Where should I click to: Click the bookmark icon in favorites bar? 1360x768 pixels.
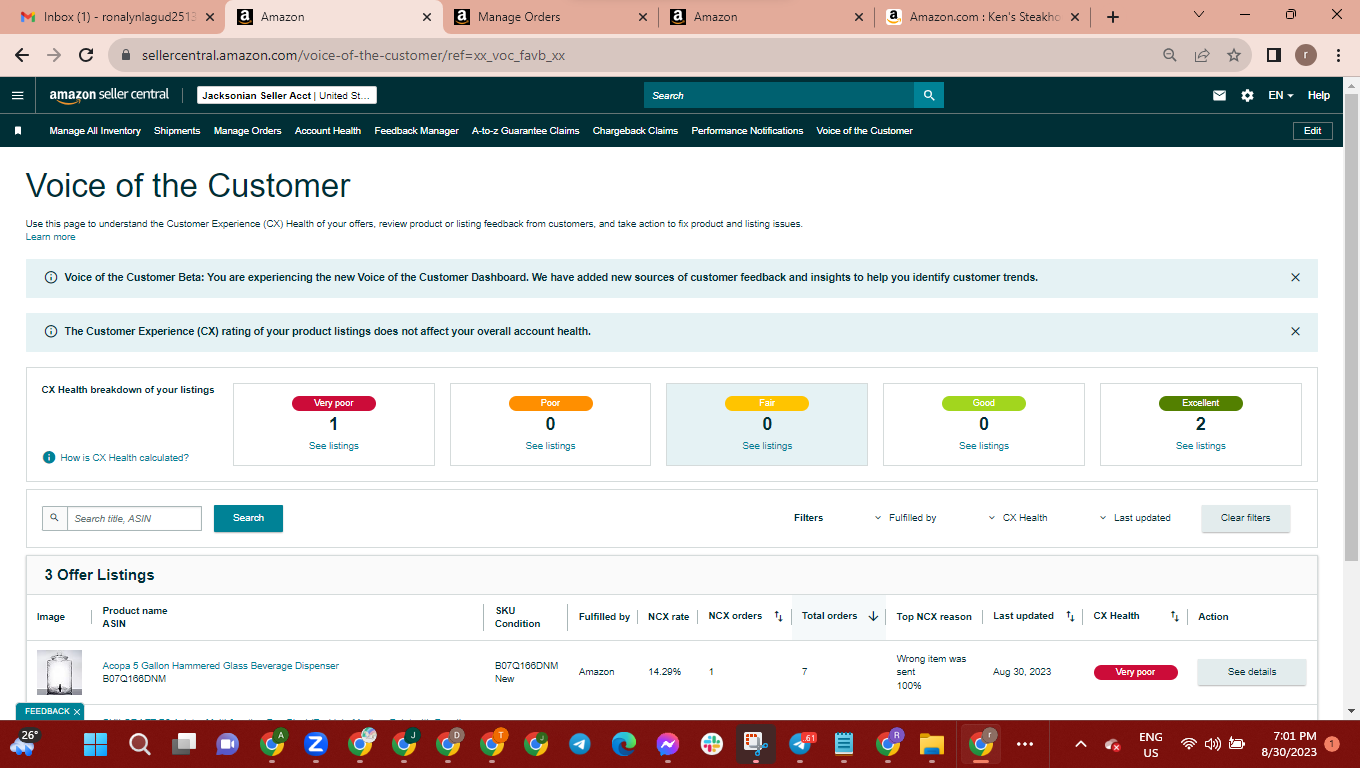[18, 131]
